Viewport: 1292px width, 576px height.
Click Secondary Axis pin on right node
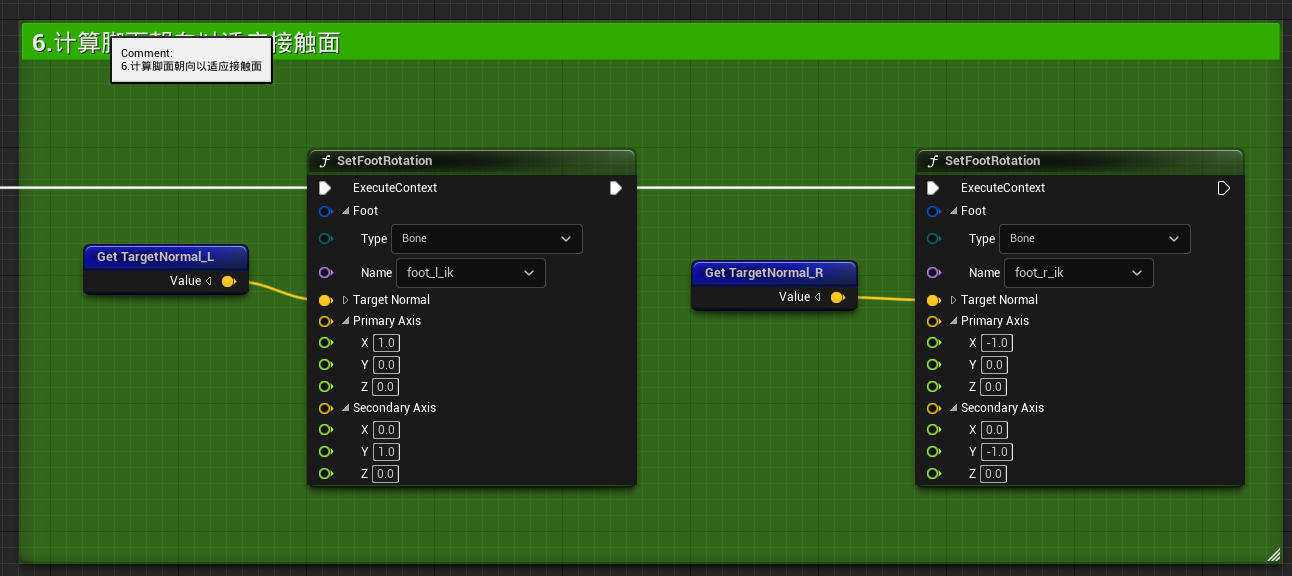[x=933, y=408]
